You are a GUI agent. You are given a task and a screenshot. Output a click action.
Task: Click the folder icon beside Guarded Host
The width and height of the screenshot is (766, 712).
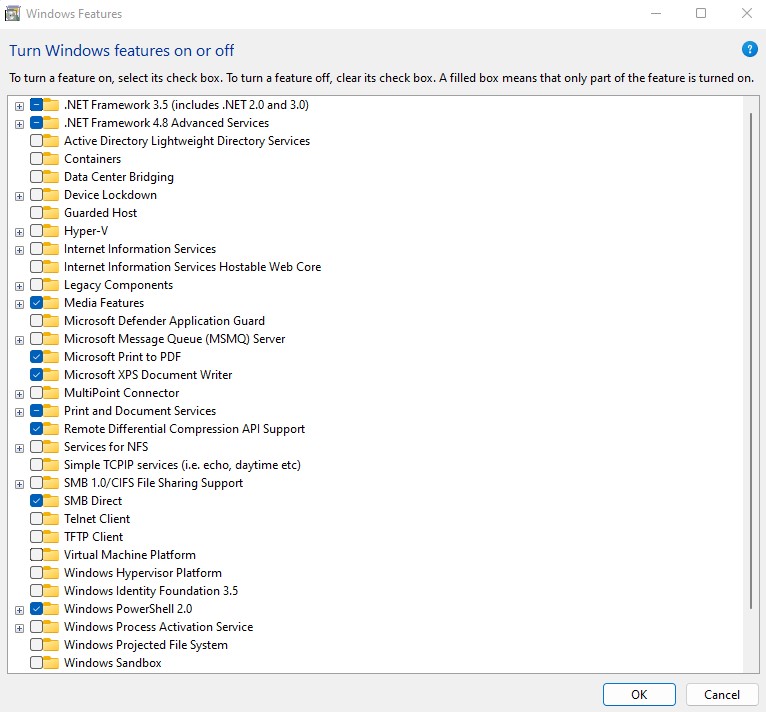coord(52,213)
